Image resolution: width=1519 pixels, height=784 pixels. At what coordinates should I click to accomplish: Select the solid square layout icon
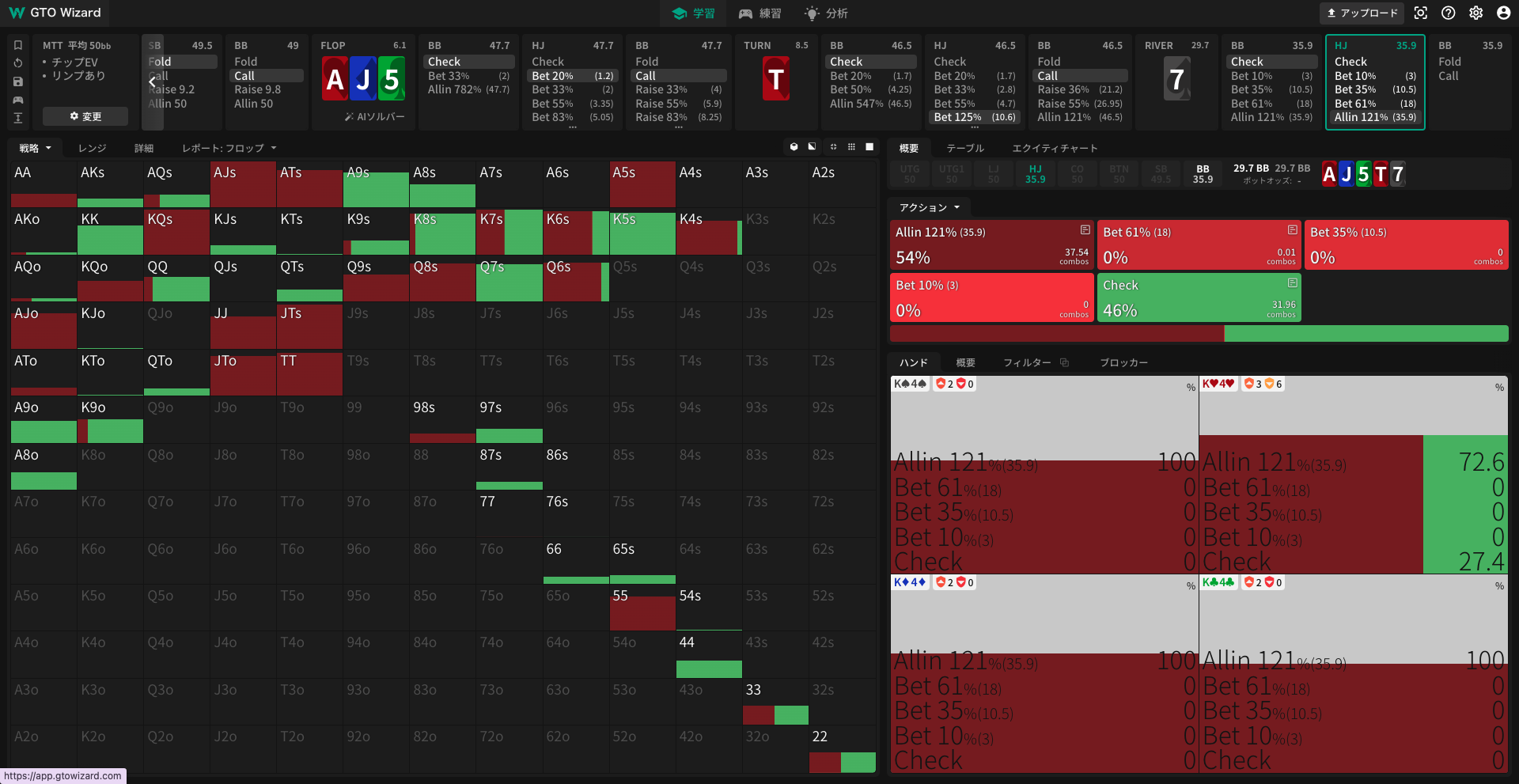869,147
